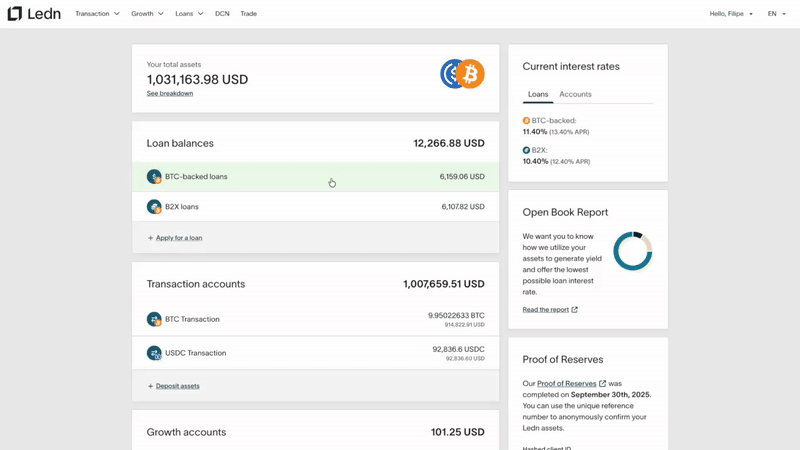Click the Proof of Reserves card heading
Viewport: 800px width, 450px height.
click(563, 360)
